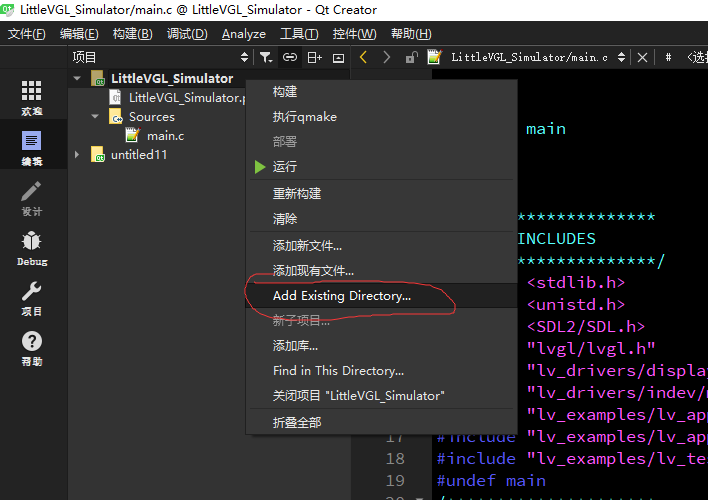This screenshot has width=708, height=500.
Task: Open the 帮助 (Help) mode
Action: pos(32,348)
